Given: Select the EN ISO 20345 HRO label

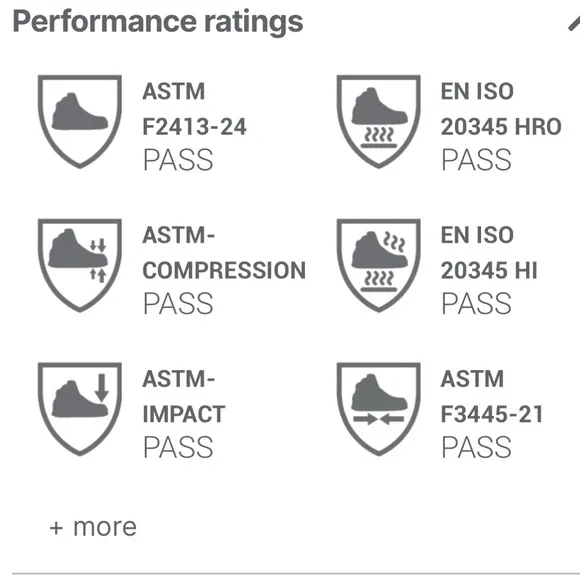Looking at the screenshot, I should point(501,109).
